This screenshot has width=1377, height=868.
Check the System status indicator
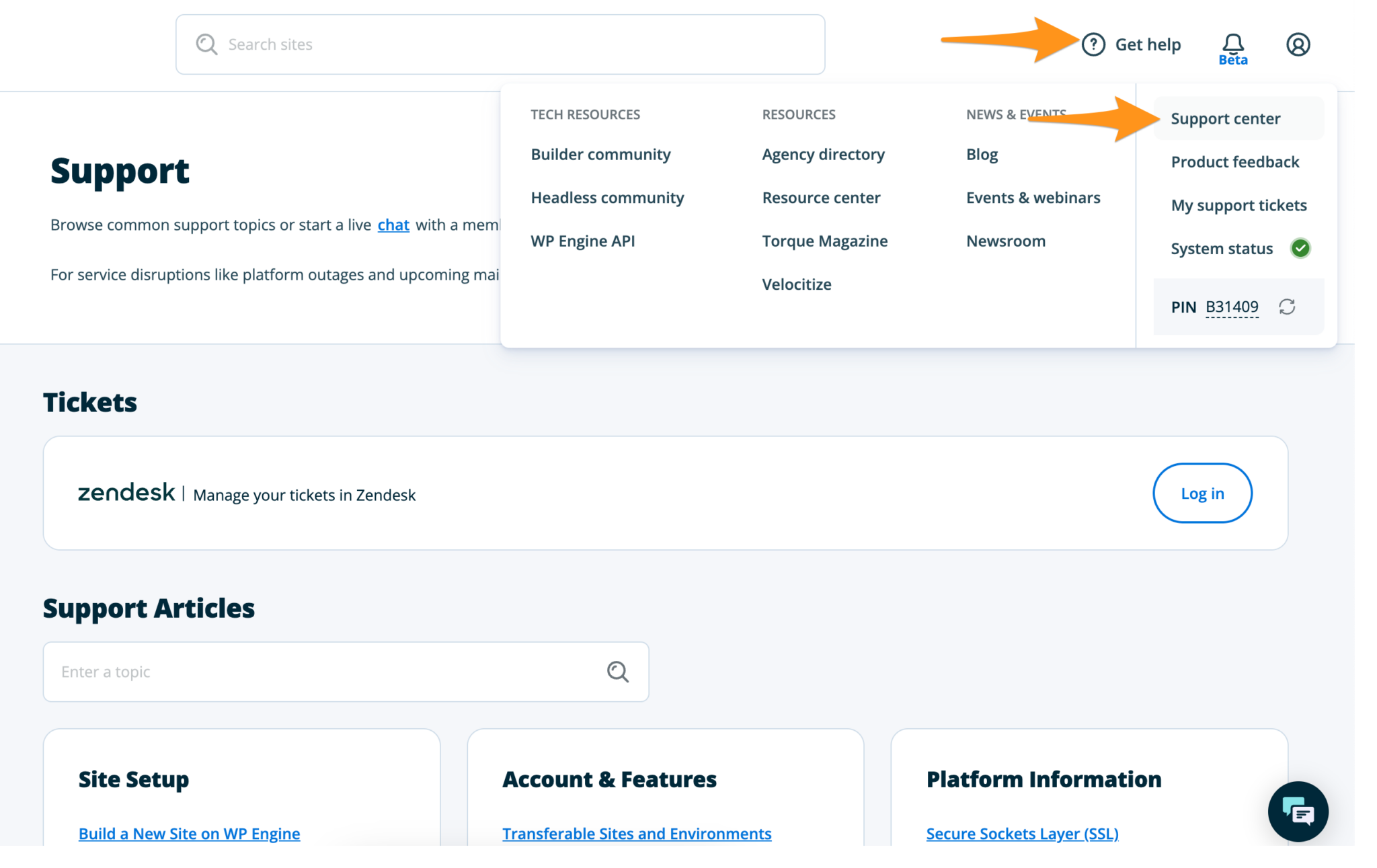[1222, 248]
